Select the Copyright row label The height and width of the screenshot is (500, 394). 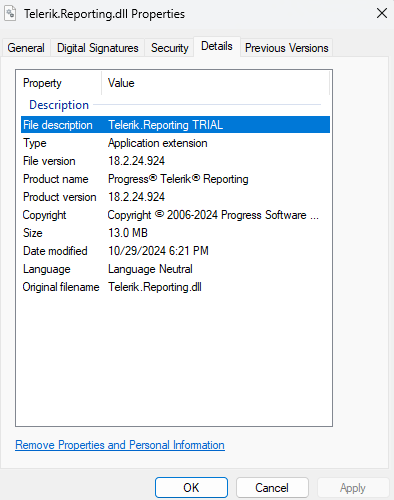coord(44,215)
